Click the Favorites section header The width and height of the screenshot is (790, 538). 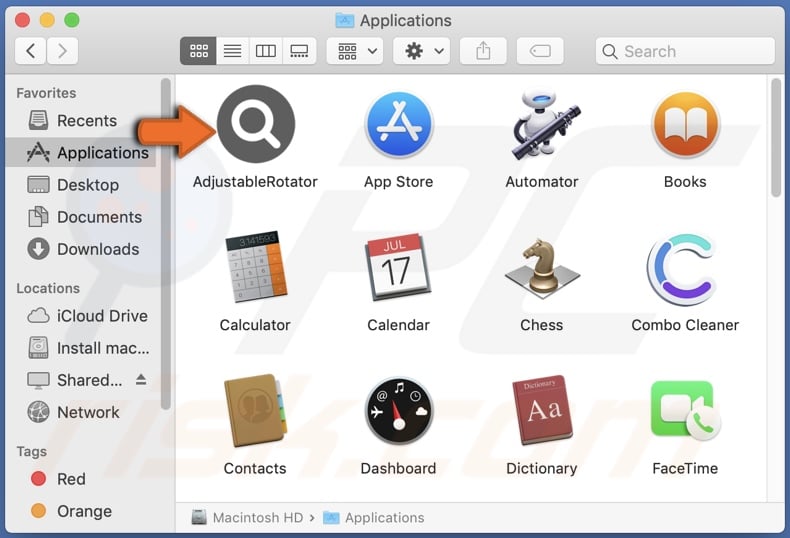pos(46,93)
